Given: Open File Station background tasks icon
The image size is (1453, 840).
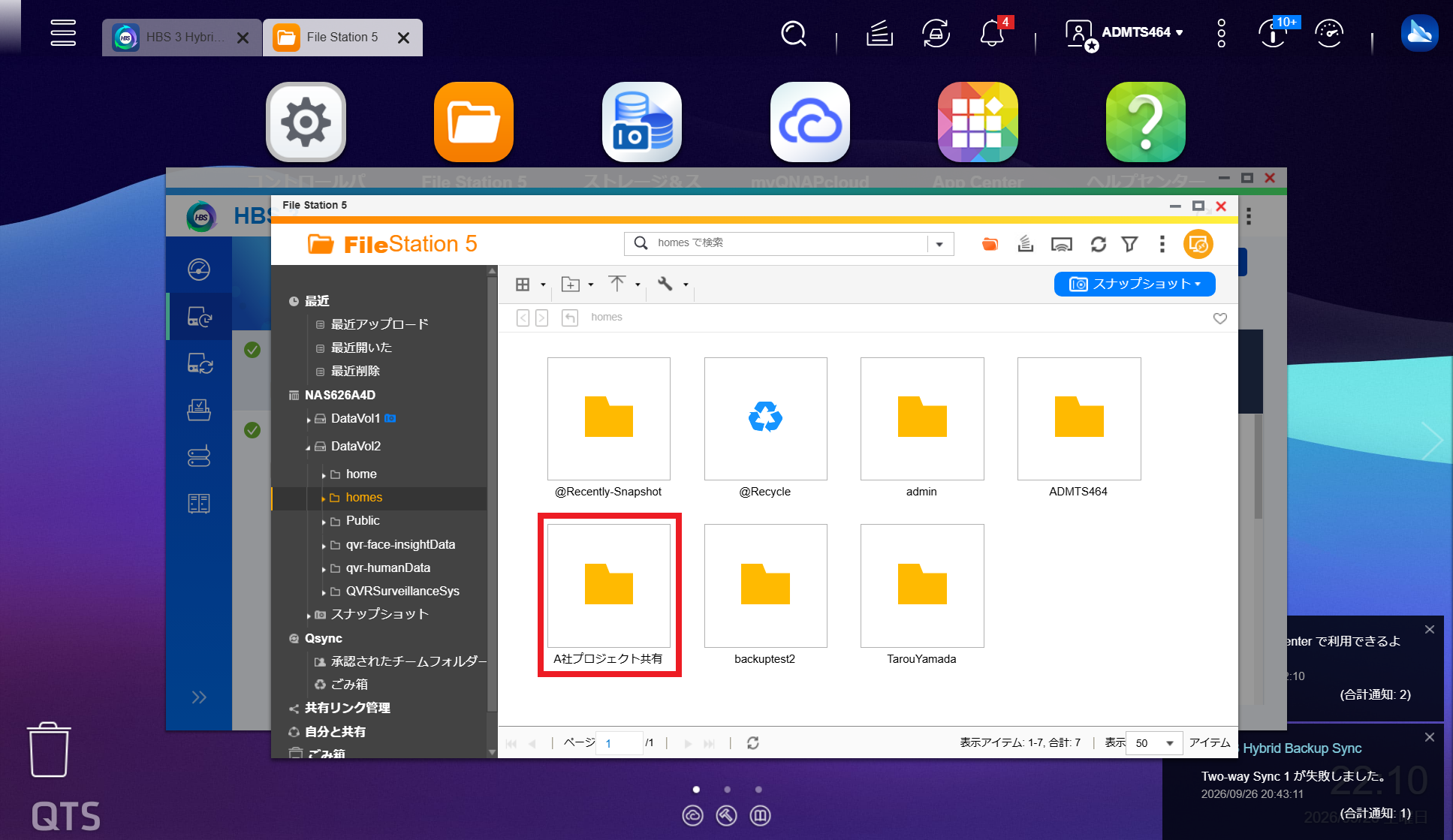Looking at the screenshot, I should [x=1026, y=244].
